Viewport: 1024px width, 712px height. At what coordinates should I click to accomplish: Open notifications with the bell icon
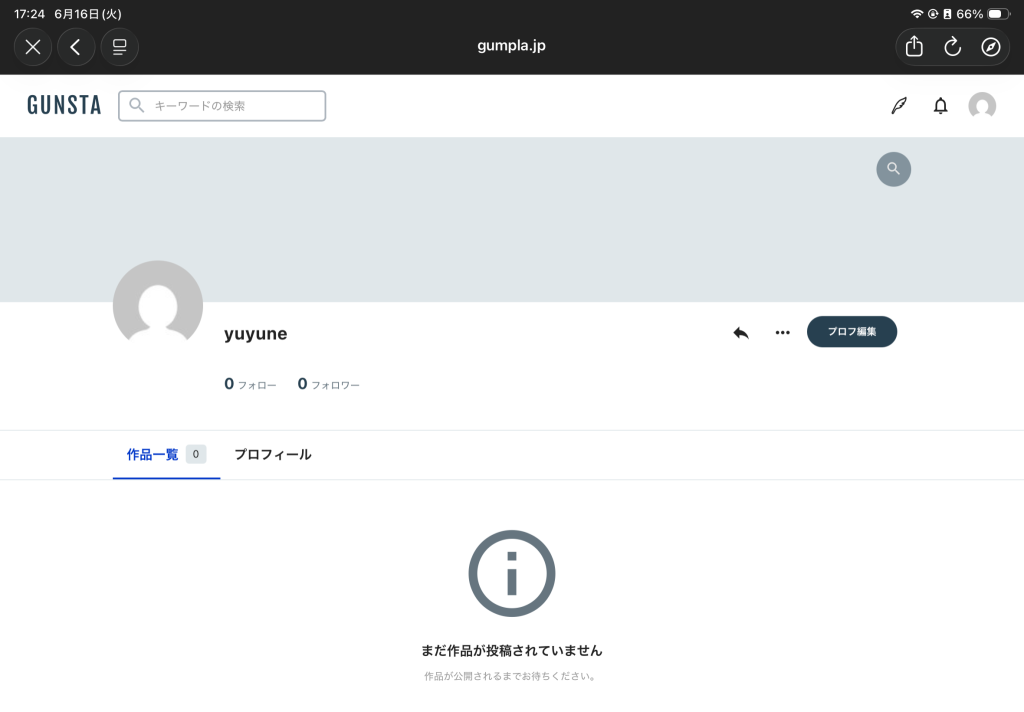[940, 106]
